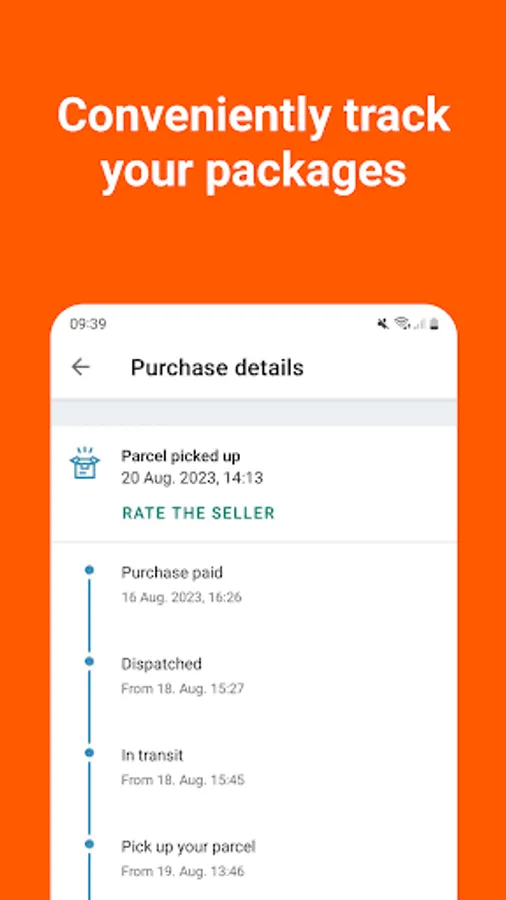The height and width of the screenshot is (900, 506).
Task: Click the parcel box icon
Action: [x=84, y=463]
